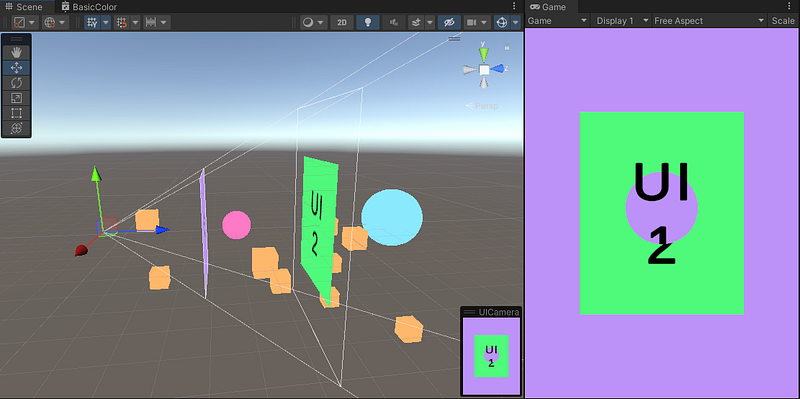Click the green Y axis cone on orientation gizmo
The height and width of the screenshot is (399, 800).
(x=484, y=54)
